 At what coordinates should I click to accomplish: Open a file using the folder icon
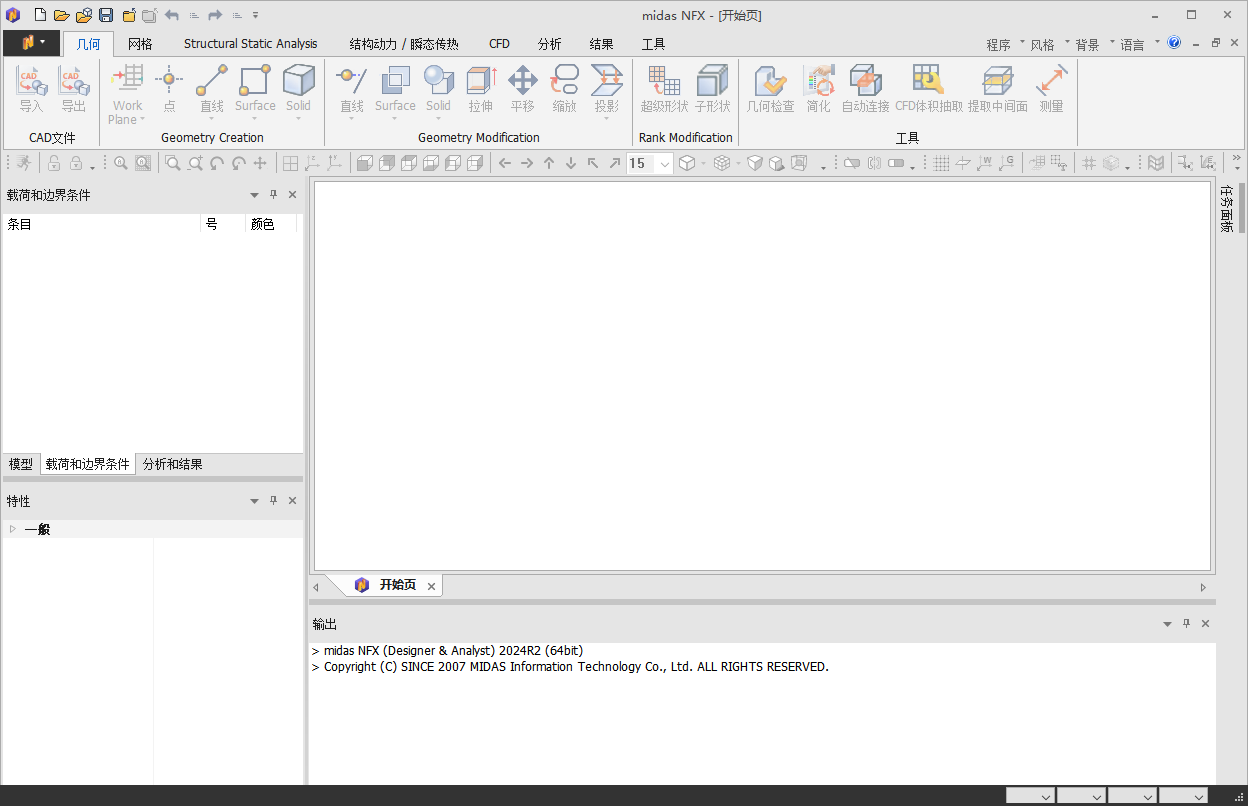click(x=61, y=15)
